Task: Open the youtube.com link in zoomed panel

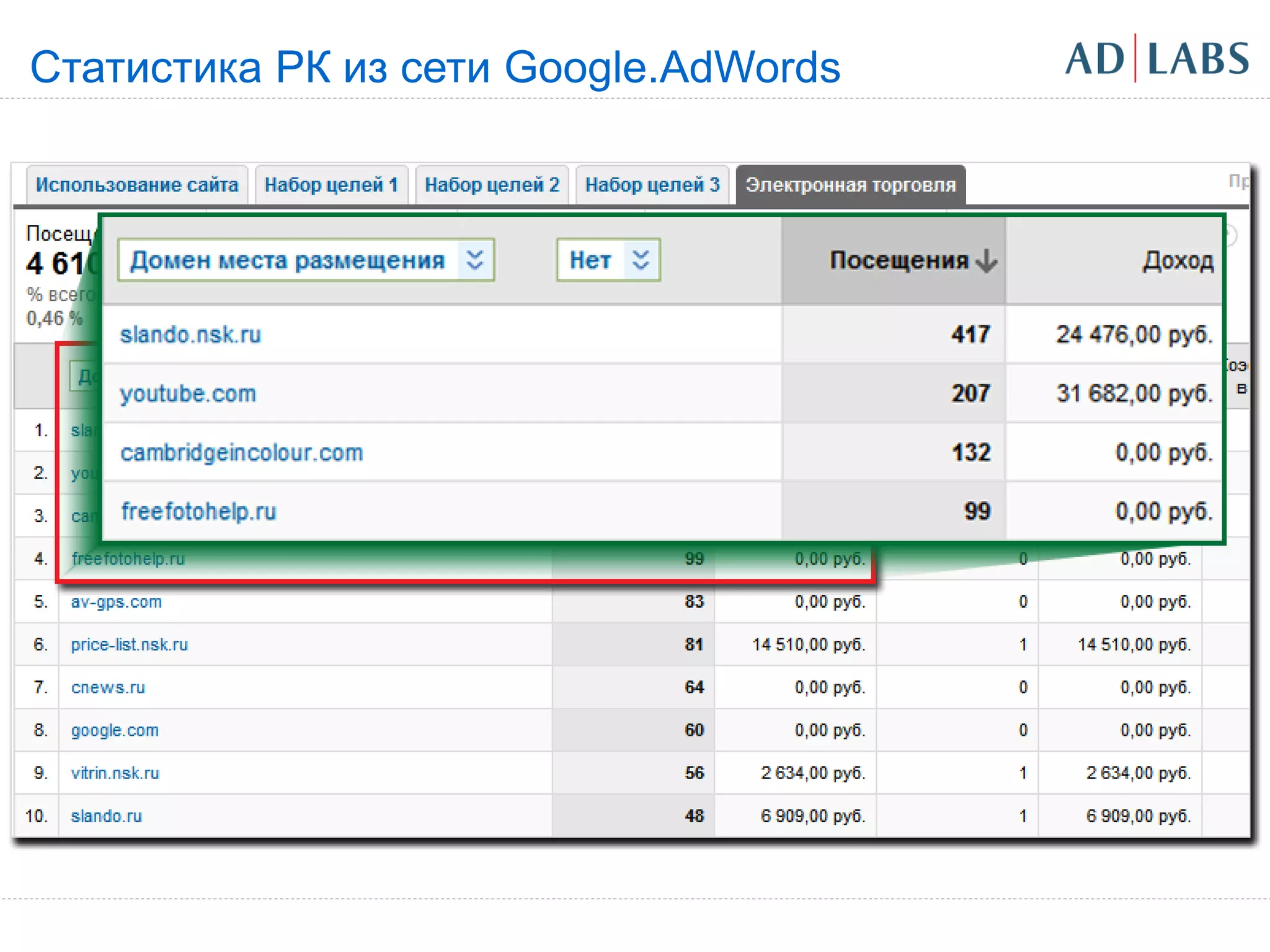Action: coord(188,394)
